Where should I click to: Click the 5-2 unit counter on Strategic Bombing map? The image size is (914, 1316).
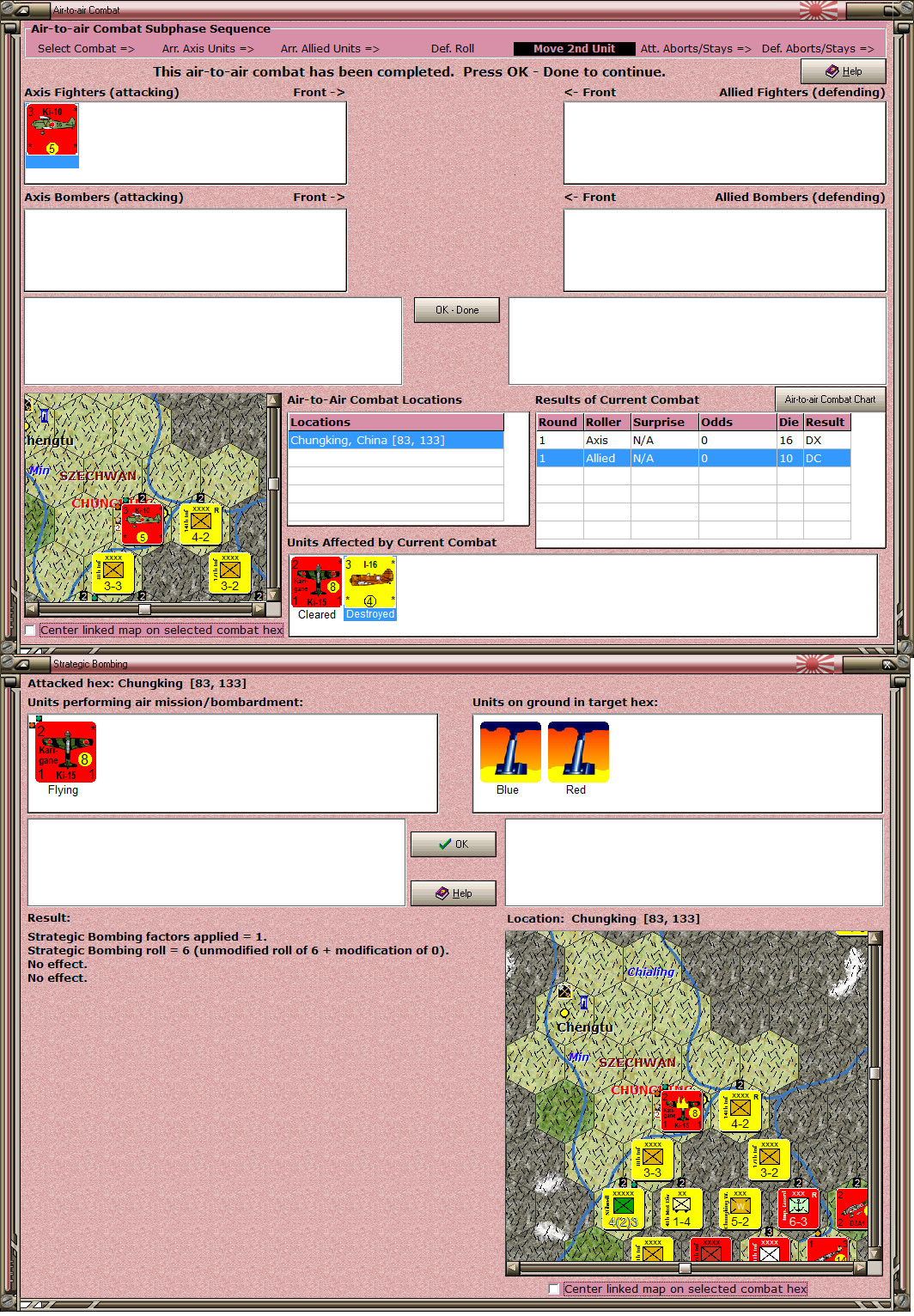[740, 1209]
